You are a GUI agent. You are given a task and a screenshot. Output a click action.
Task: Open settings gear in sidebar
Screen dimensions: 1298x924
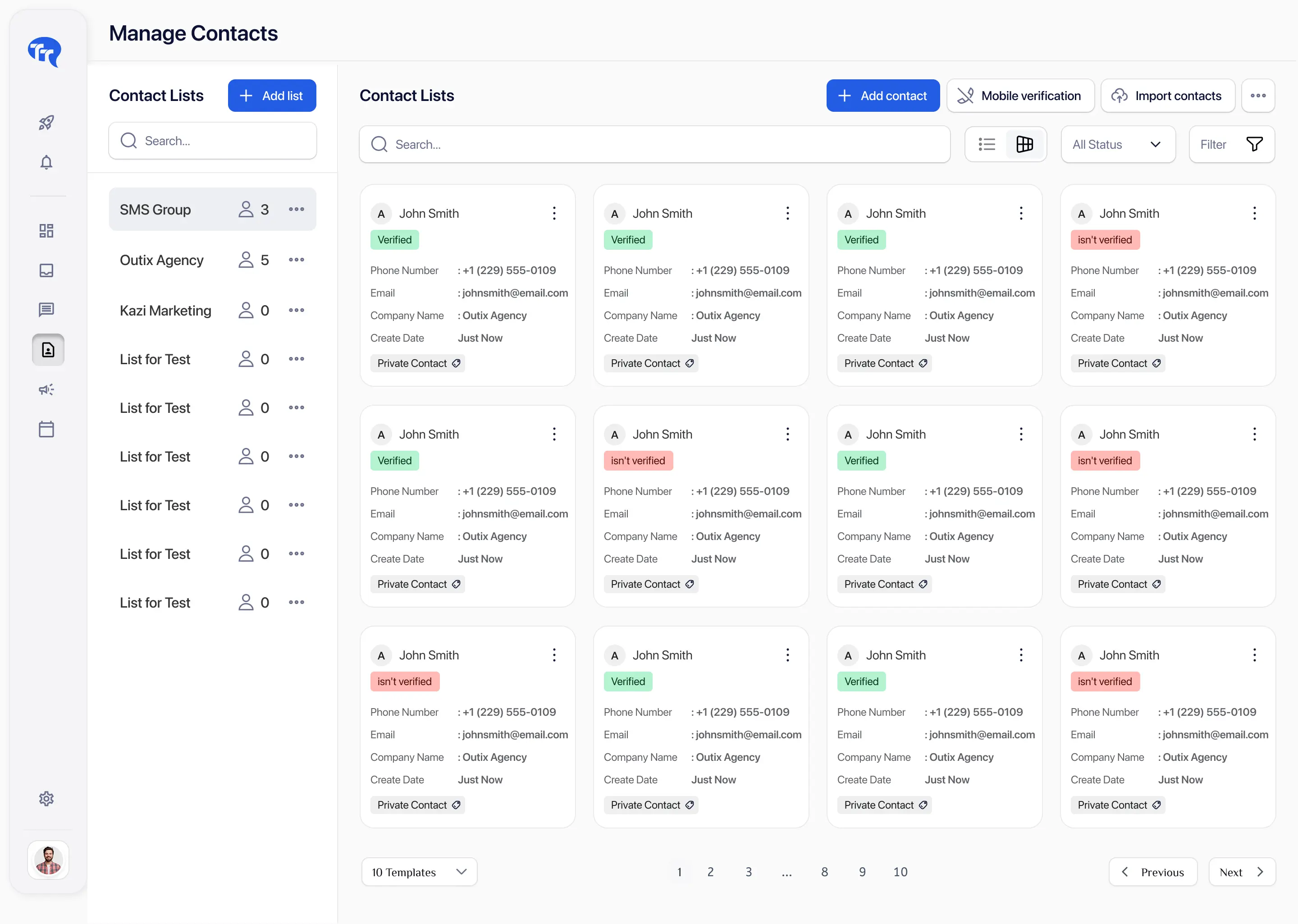pyautogui.click(x=46, y=798)
